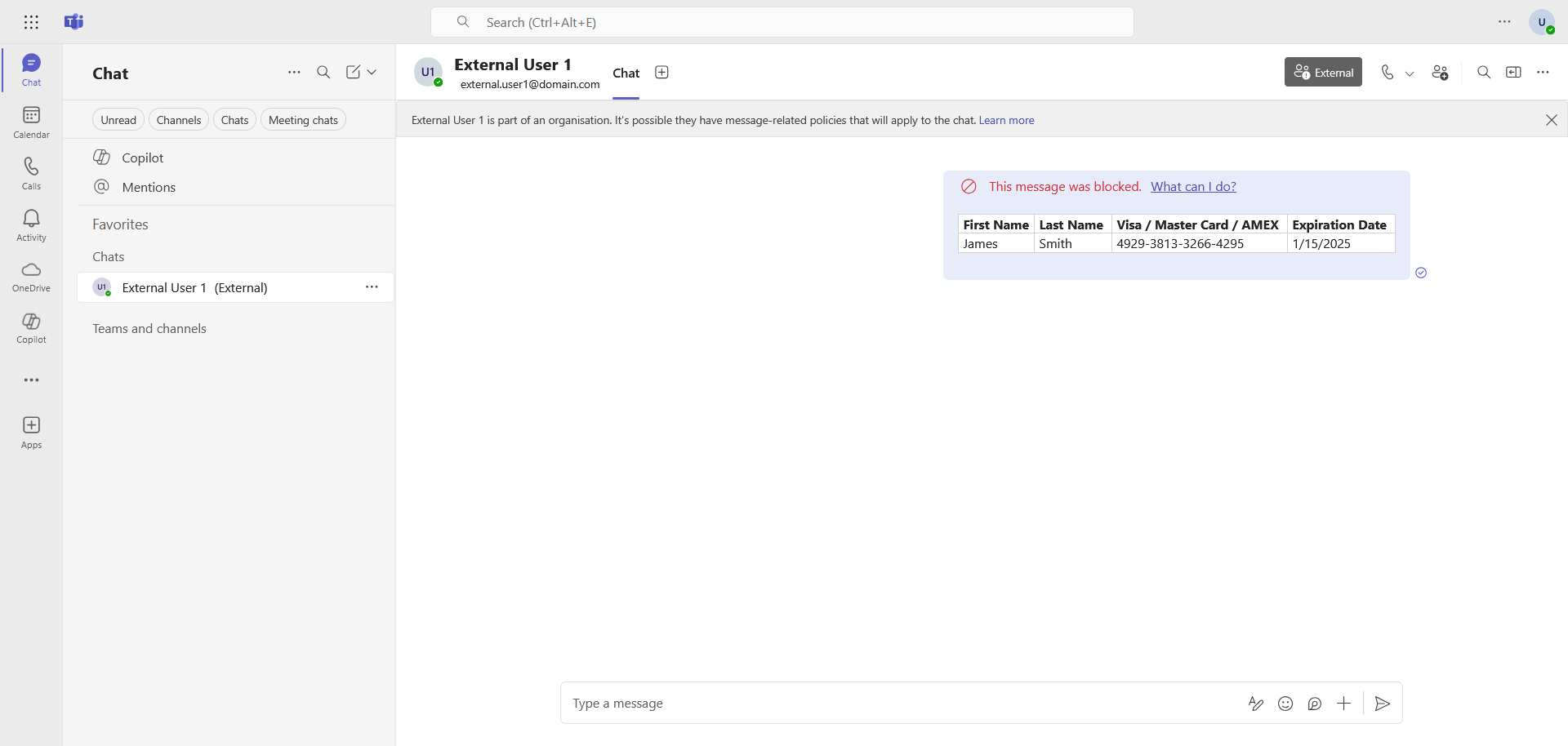This screenshot has height=746, width=1568.
Task: Click the emoji picker icon
Action: pos(1285,704)
